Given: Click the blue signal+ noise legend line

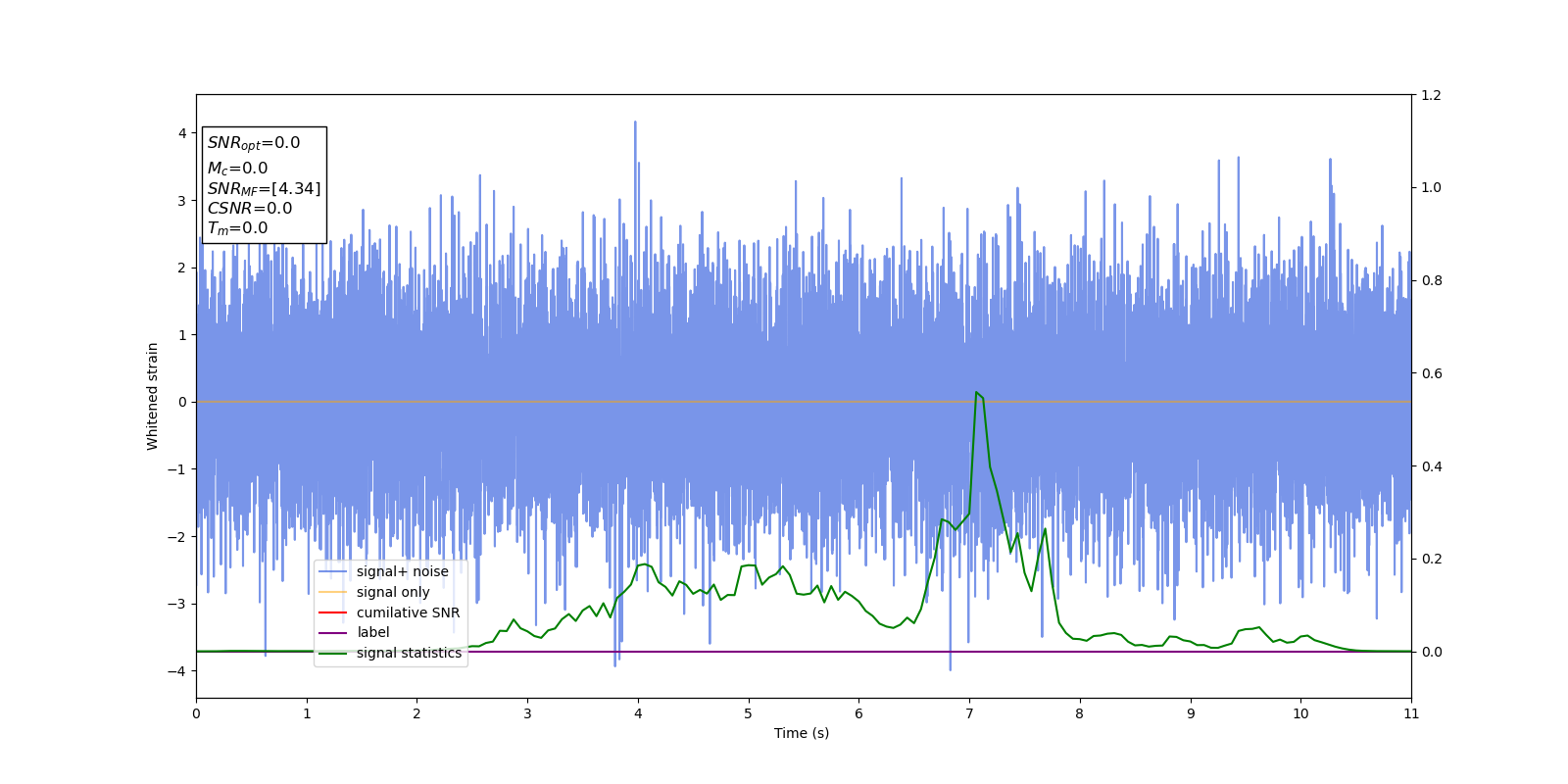Looking at the screenshot, I should [333, 572].
